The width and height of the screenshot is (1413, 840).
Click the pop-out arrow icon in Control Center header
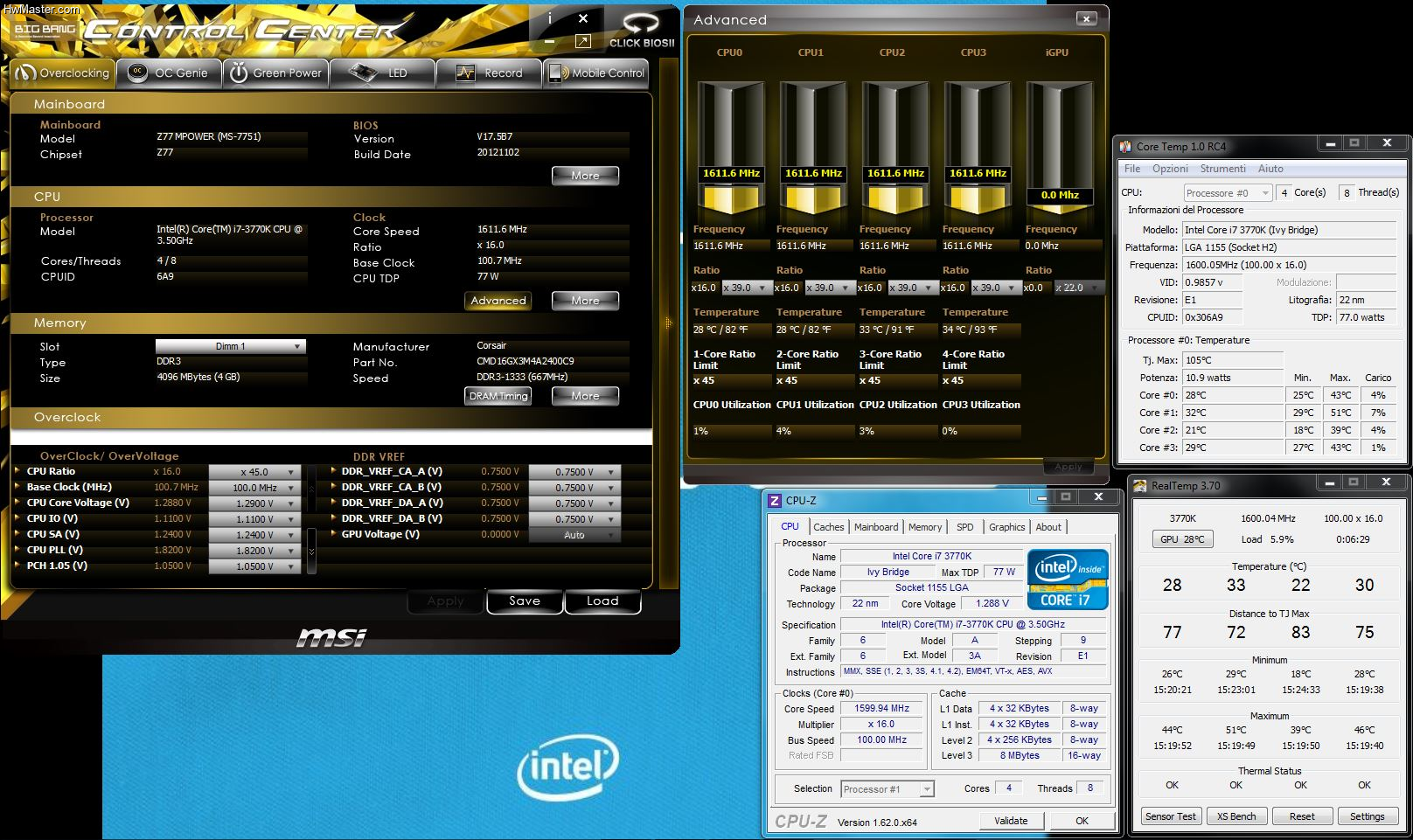click(x=583, y=41)
